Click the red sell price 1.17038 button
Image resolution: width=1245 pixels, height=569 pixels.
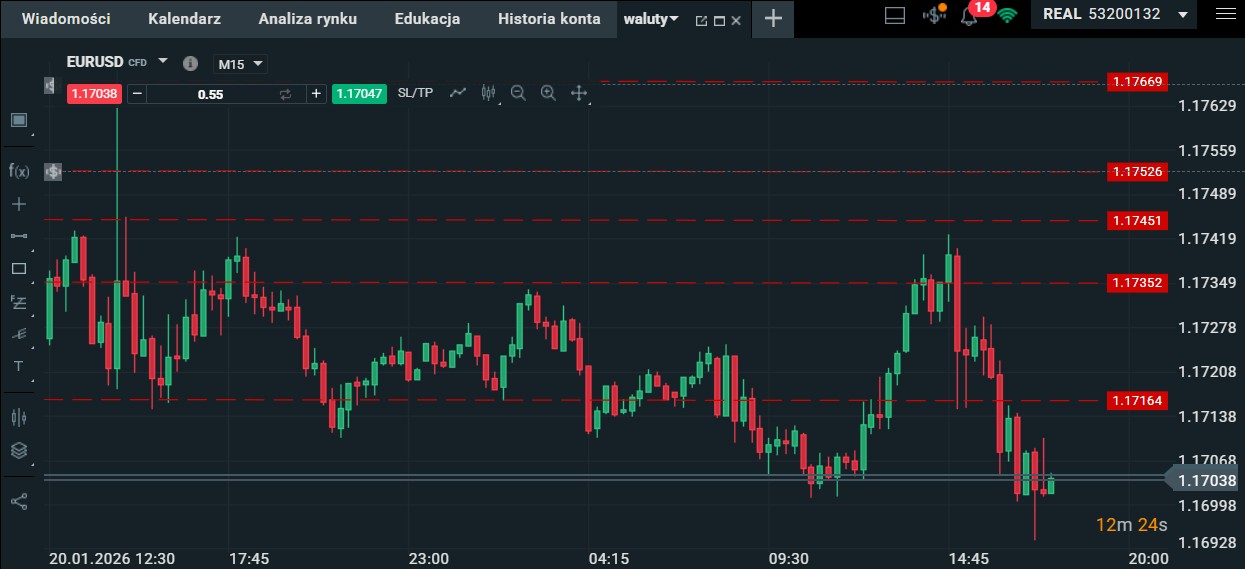[x=94, y=94]
